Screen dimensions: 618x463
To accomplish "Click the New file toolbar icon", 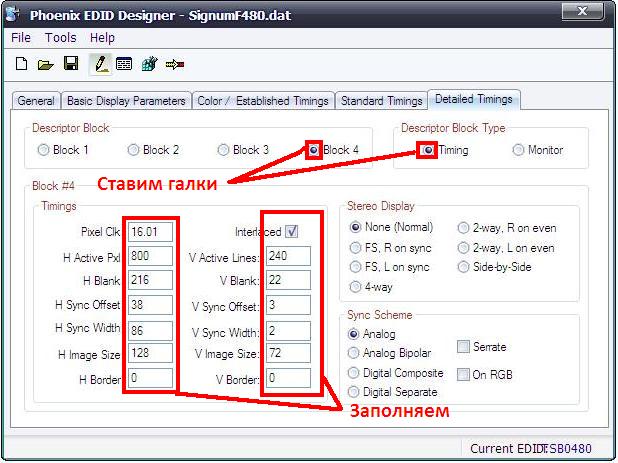I will click(21, 64).
